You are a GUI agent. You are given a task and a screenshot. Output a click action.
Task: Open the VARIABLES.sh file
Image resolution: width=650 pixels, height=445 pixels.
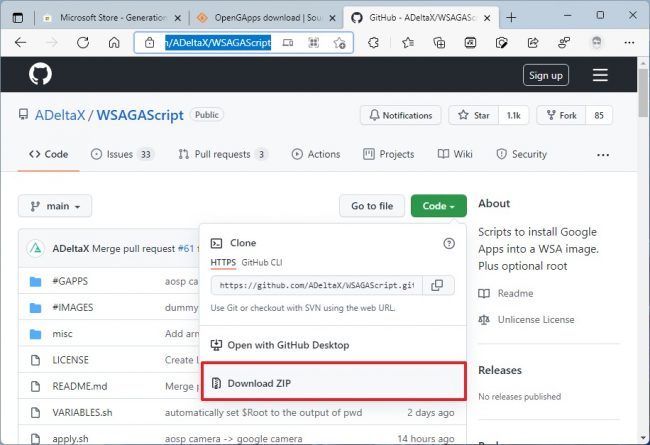[x=82, y=413]
